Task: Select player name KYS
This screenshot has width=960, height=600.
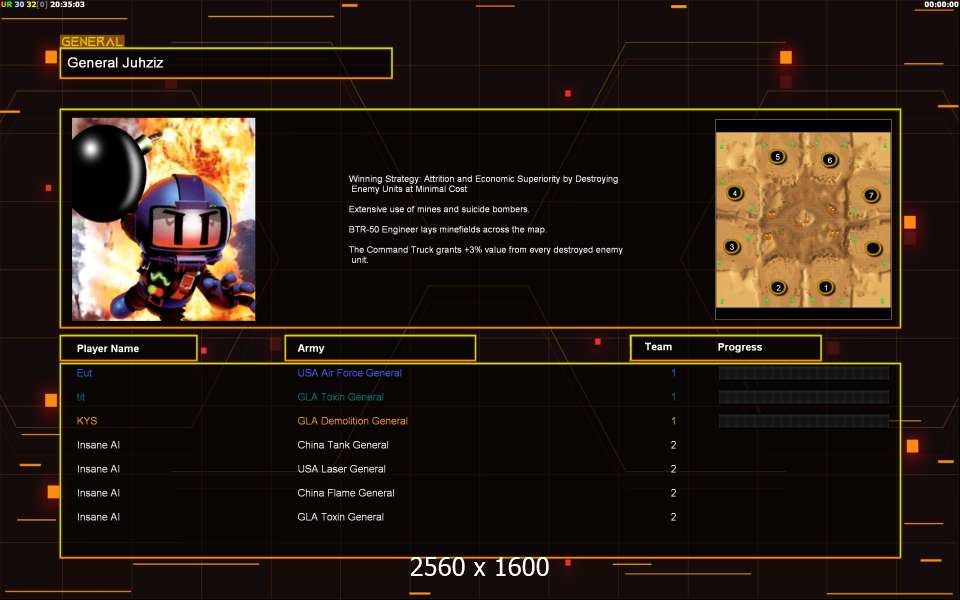Action: coord(87,421)
